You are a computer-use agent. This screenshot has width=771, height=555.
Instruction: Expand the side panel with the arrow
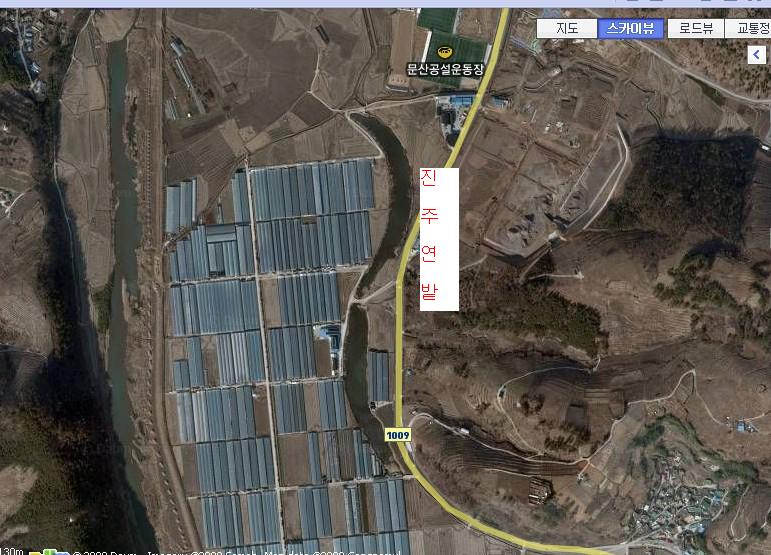757,54
